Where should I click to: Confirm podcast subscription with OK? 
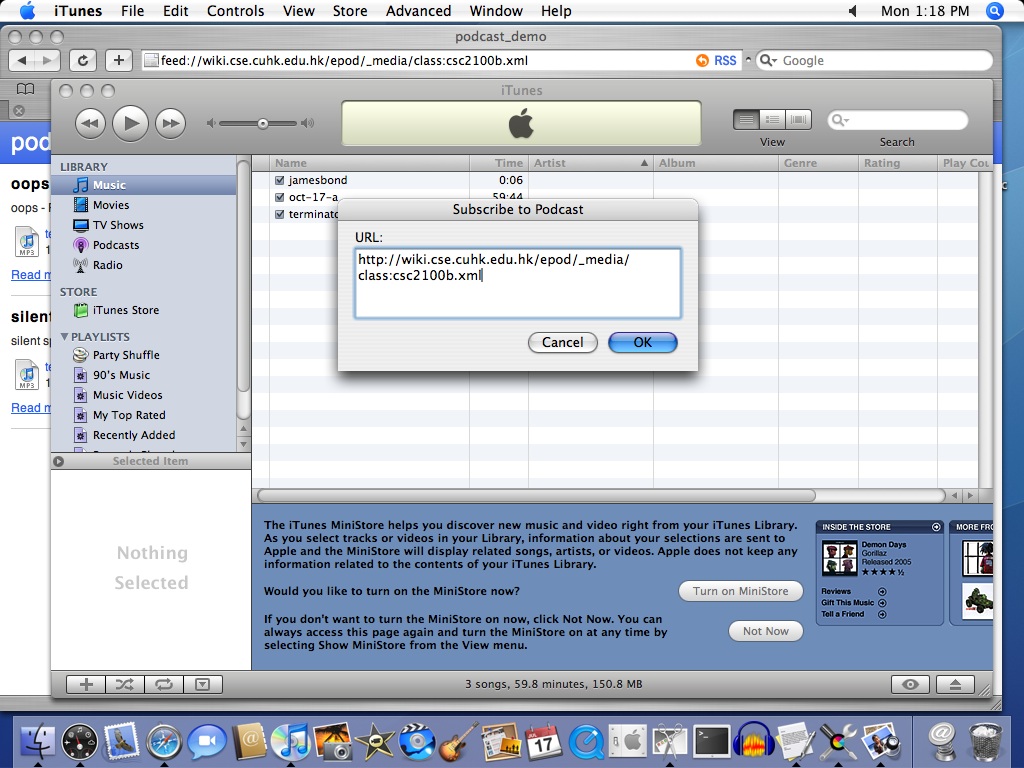click(643, 343)
